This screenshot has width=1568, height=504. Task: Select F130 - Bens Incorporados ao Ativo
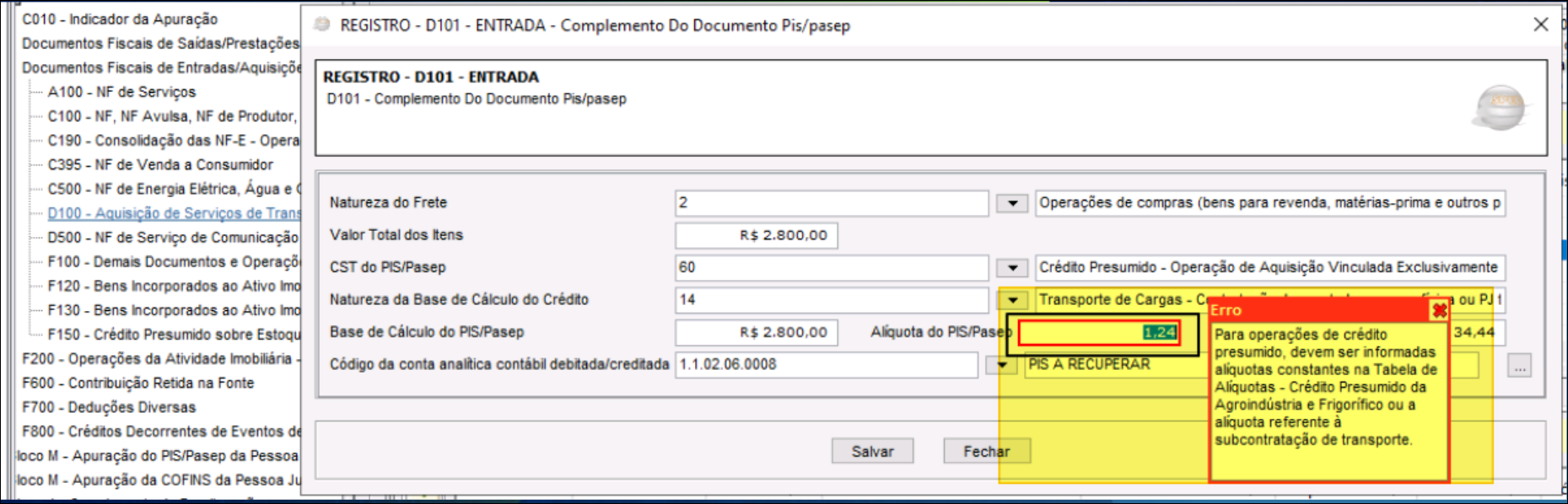(174, 310)
